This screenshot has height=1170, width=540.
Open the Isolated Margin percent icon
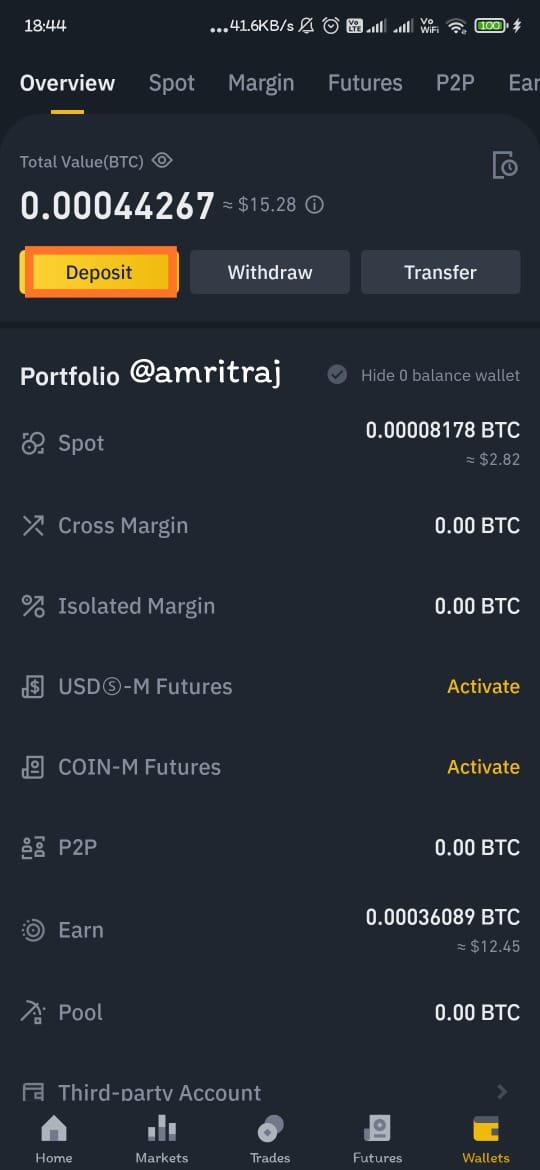coord(33,606)
